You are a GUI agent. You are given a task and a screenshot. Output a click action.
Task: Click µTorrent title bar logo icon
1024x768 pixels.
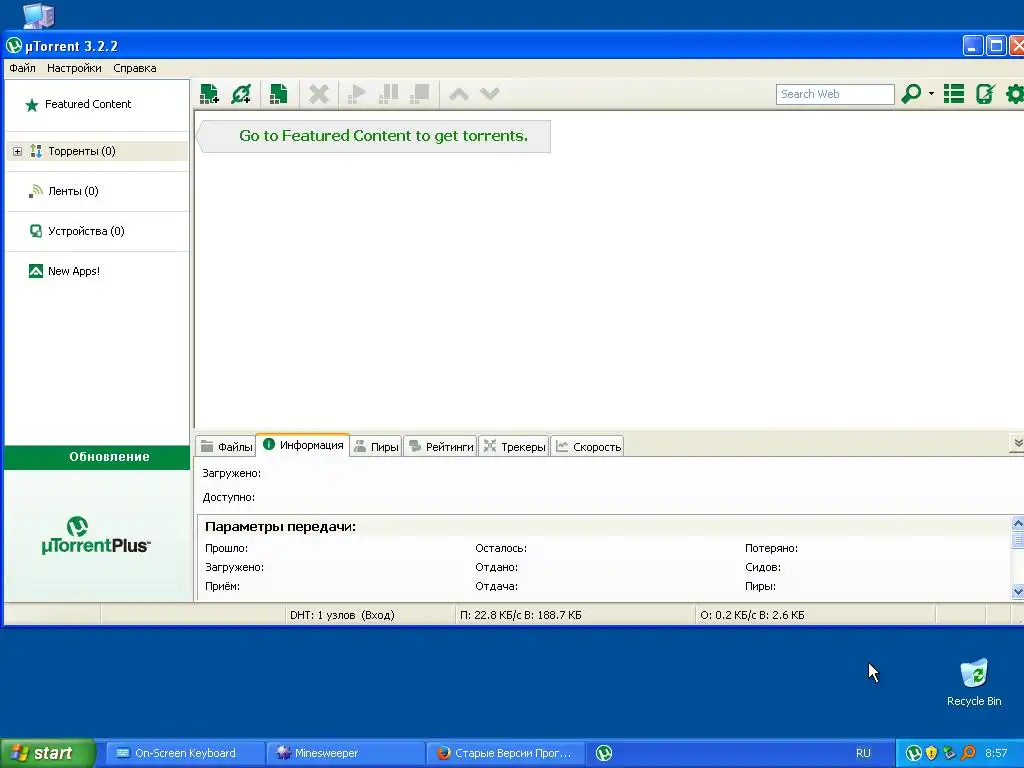[x=14, y=46]
